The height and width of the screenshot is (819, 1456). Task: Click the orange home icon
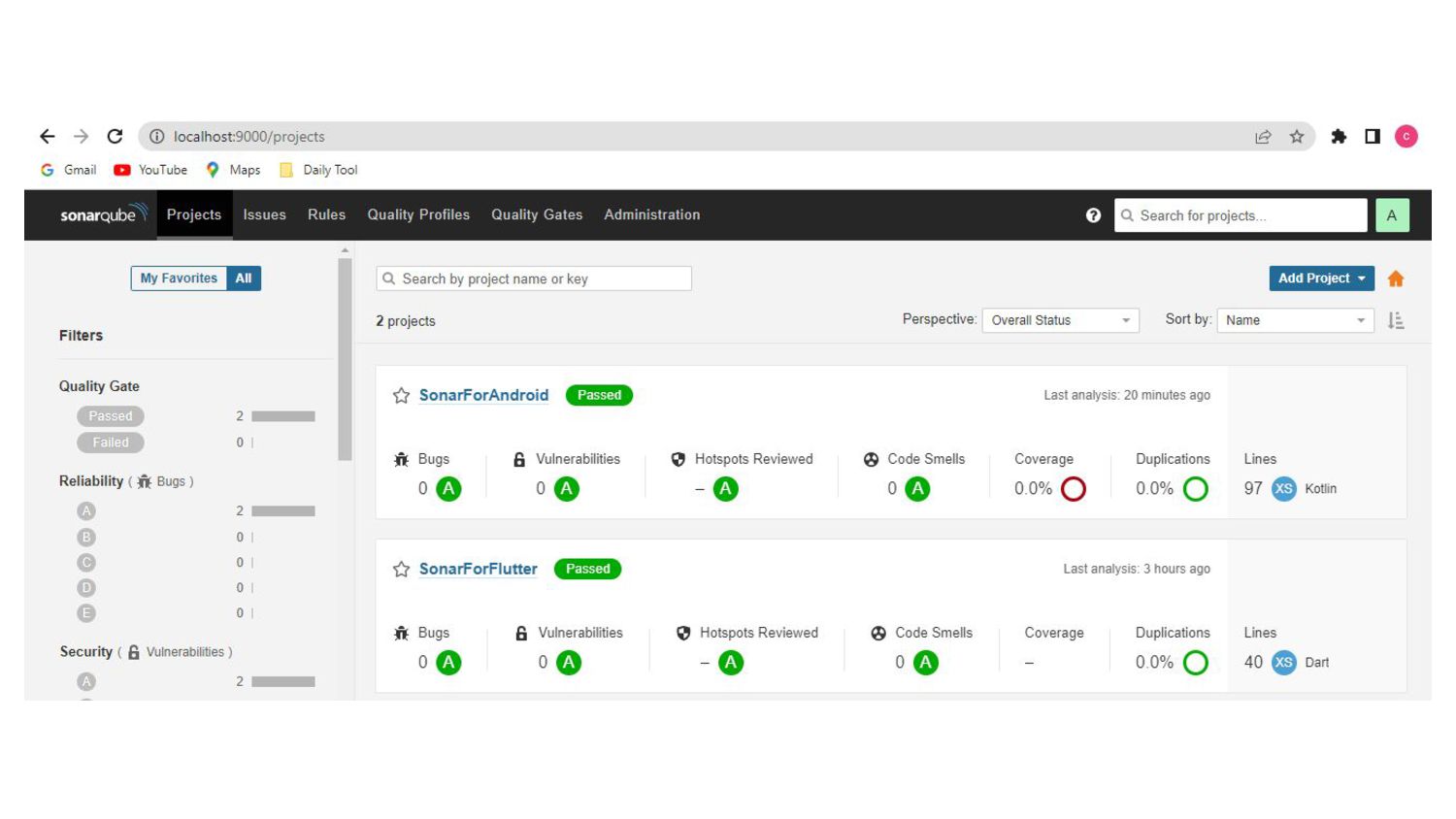coord(1396,279)
